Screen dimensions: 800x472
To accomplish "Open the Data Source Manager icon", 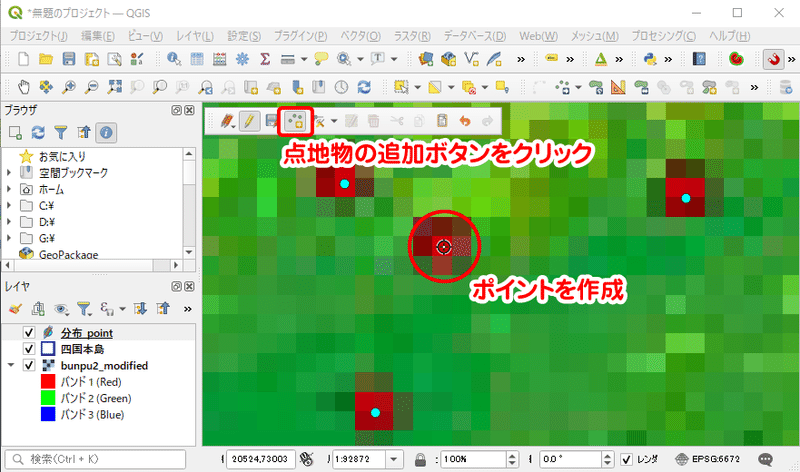I will (426, 59).
